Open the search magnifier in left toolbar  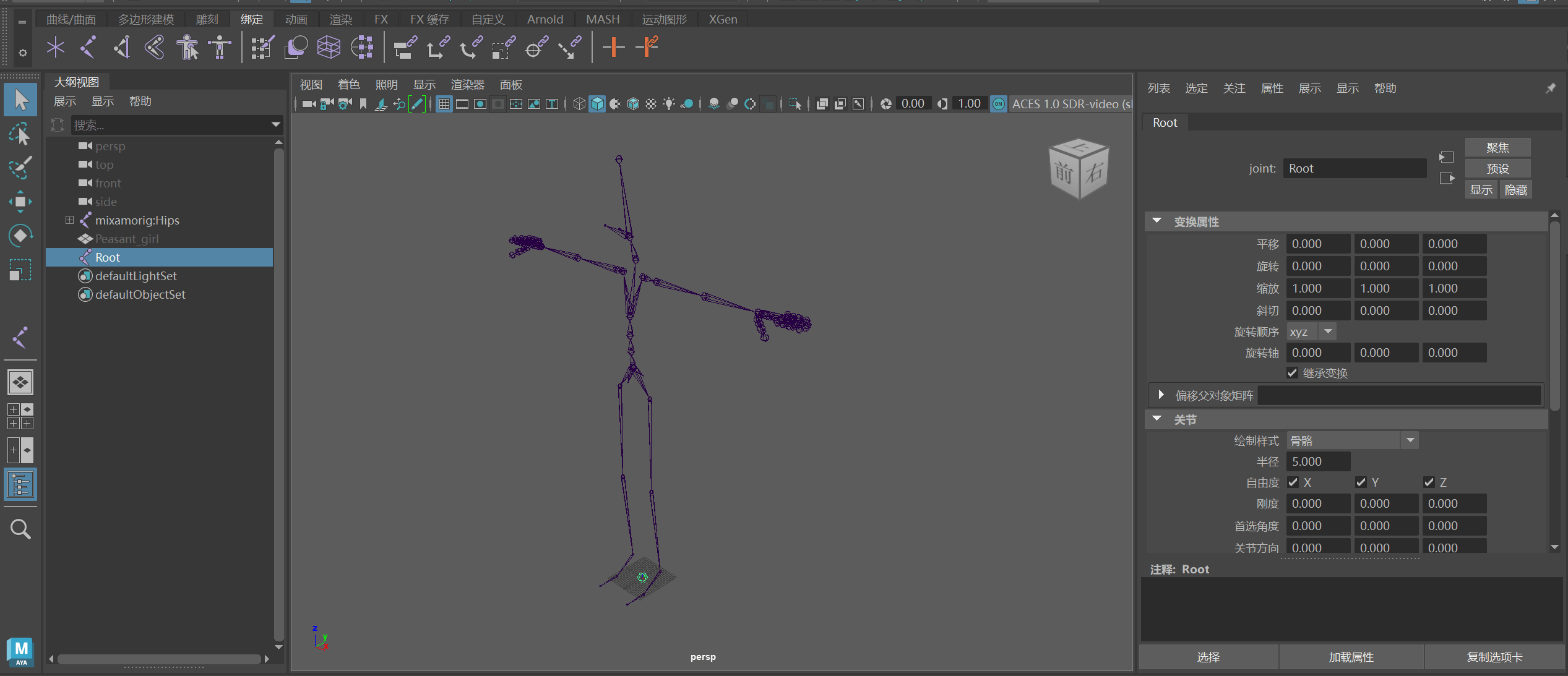tap(20, 529)
